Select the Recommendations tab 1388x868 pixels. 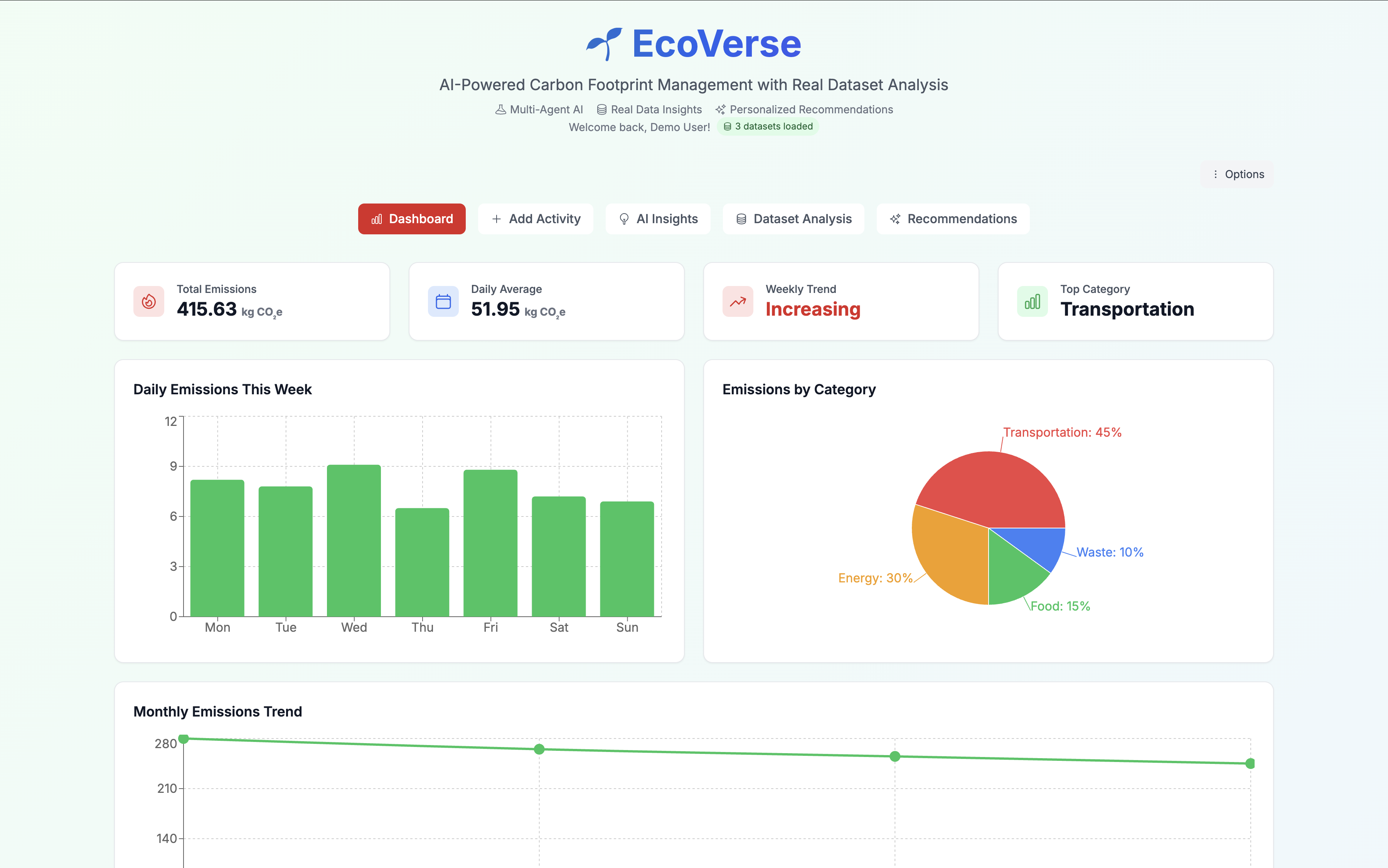tap(953, 219)
